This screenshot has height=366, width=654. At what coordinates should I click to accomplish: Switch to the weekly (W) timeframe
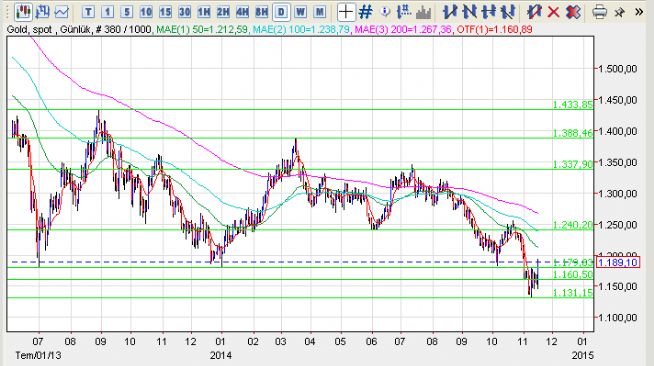point(300,12)
